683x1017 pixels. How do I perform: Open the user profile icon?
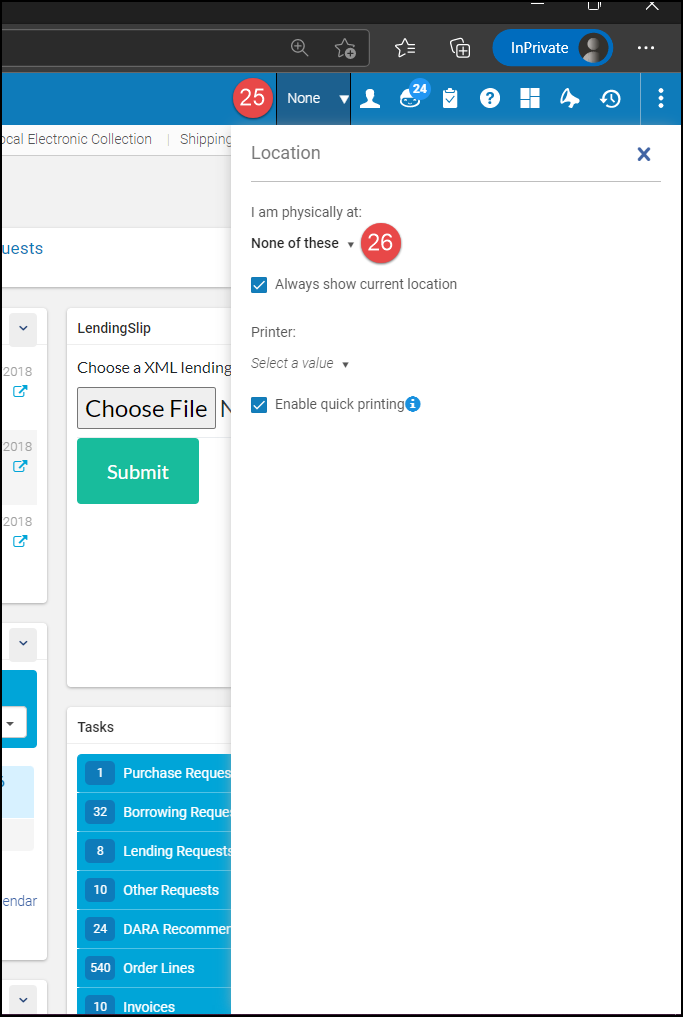(x=370, y=98)
